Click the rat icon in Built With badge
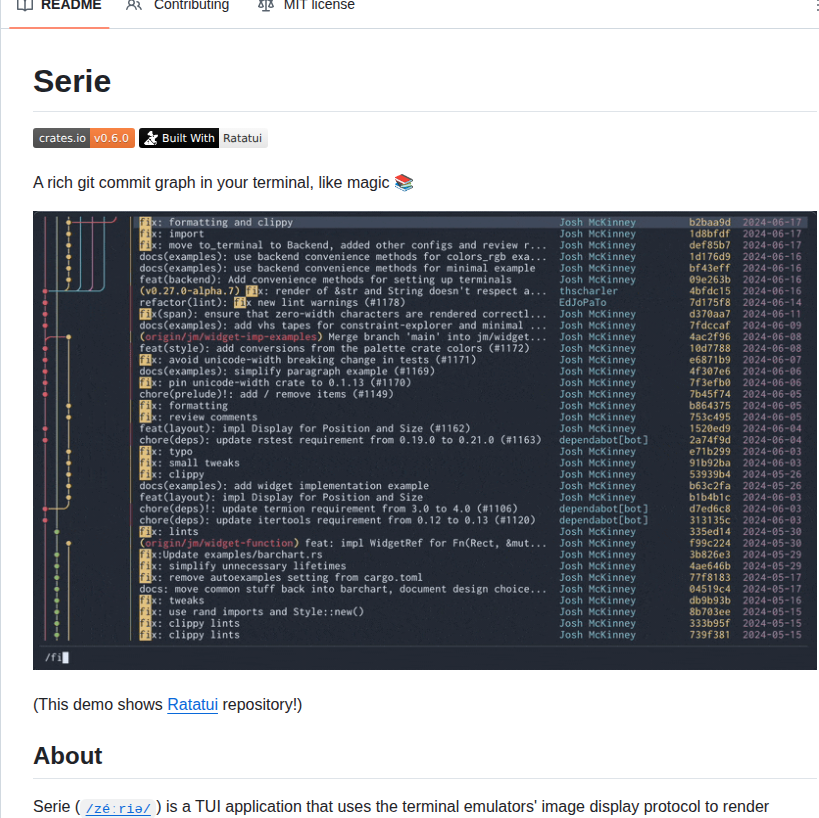 (150, 138)
